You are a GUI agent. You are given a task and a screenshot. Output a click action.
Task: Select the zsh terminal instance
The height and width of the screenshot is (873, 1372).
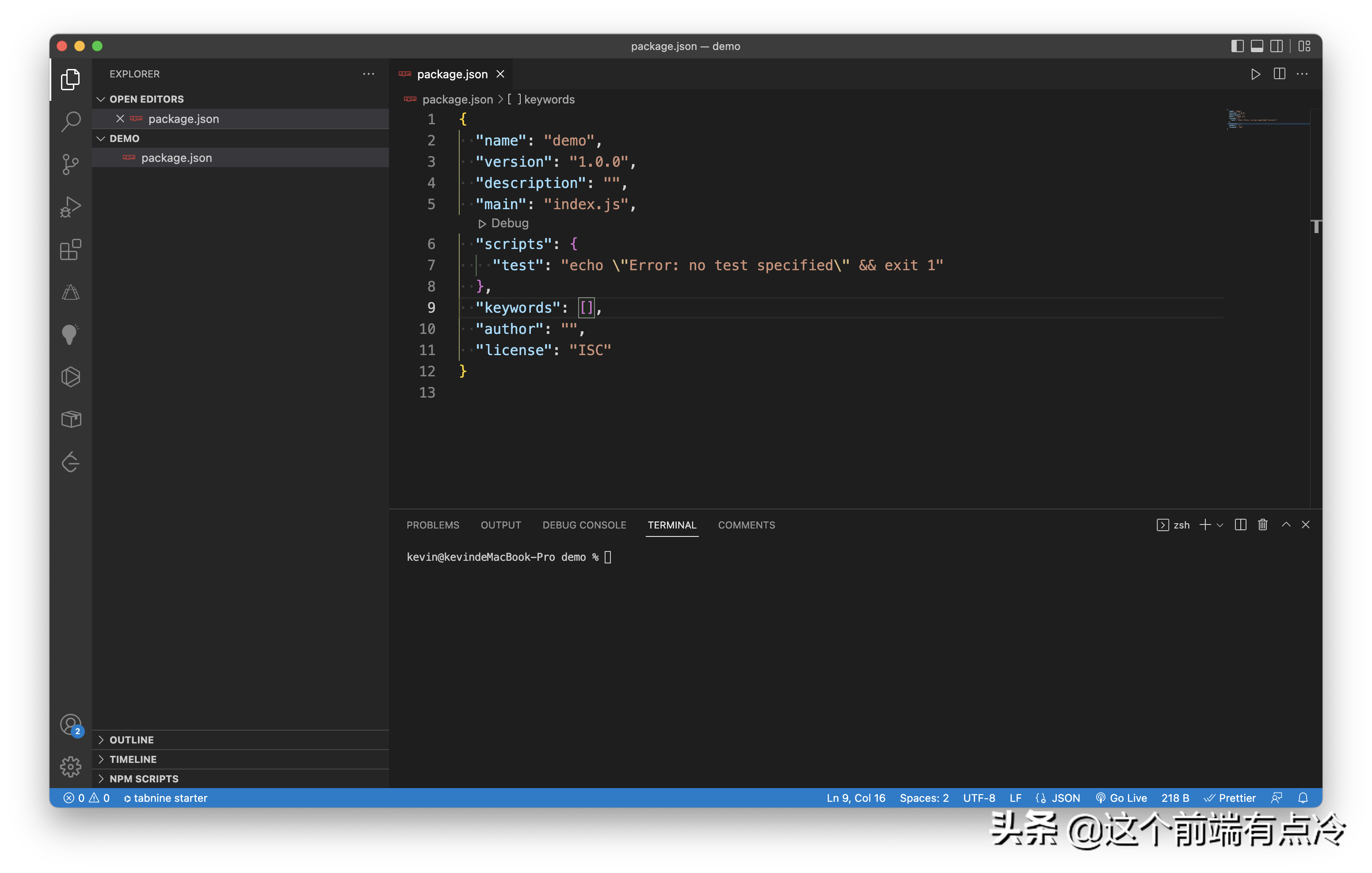(x=1173, y=525)
